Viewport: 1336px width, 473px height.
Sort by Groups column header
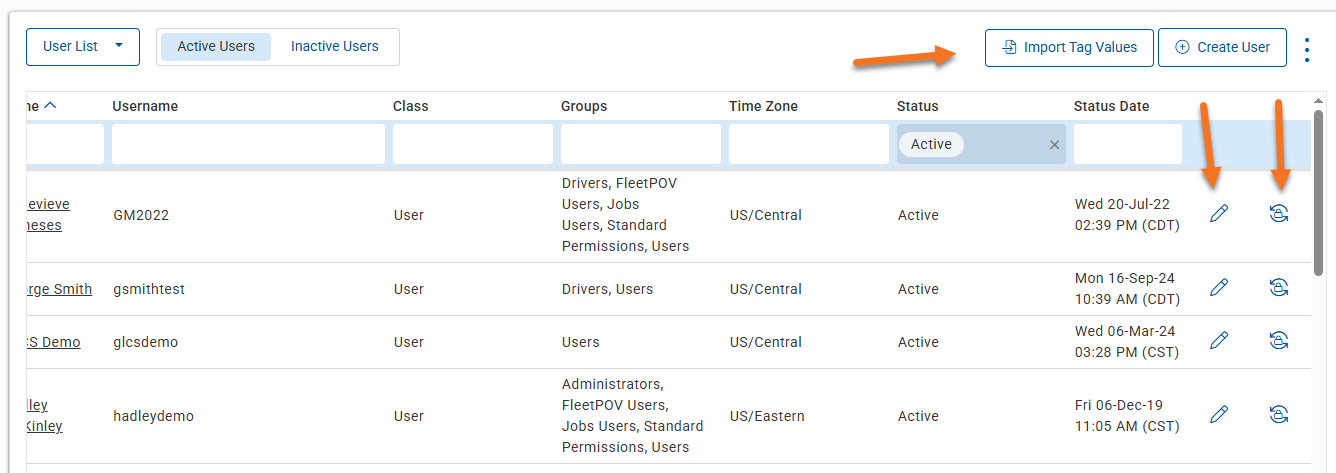tap(584, 106)
